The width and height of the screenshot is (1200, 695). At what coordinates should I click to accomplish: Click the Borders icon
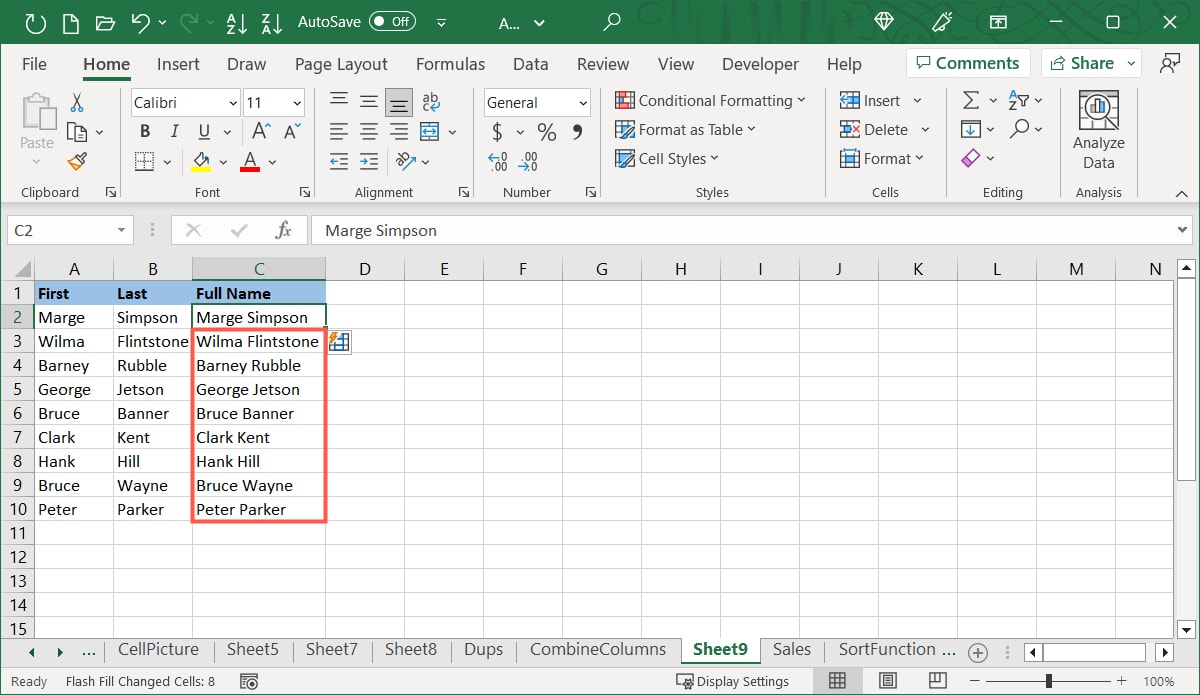click(x=144, y=161)
